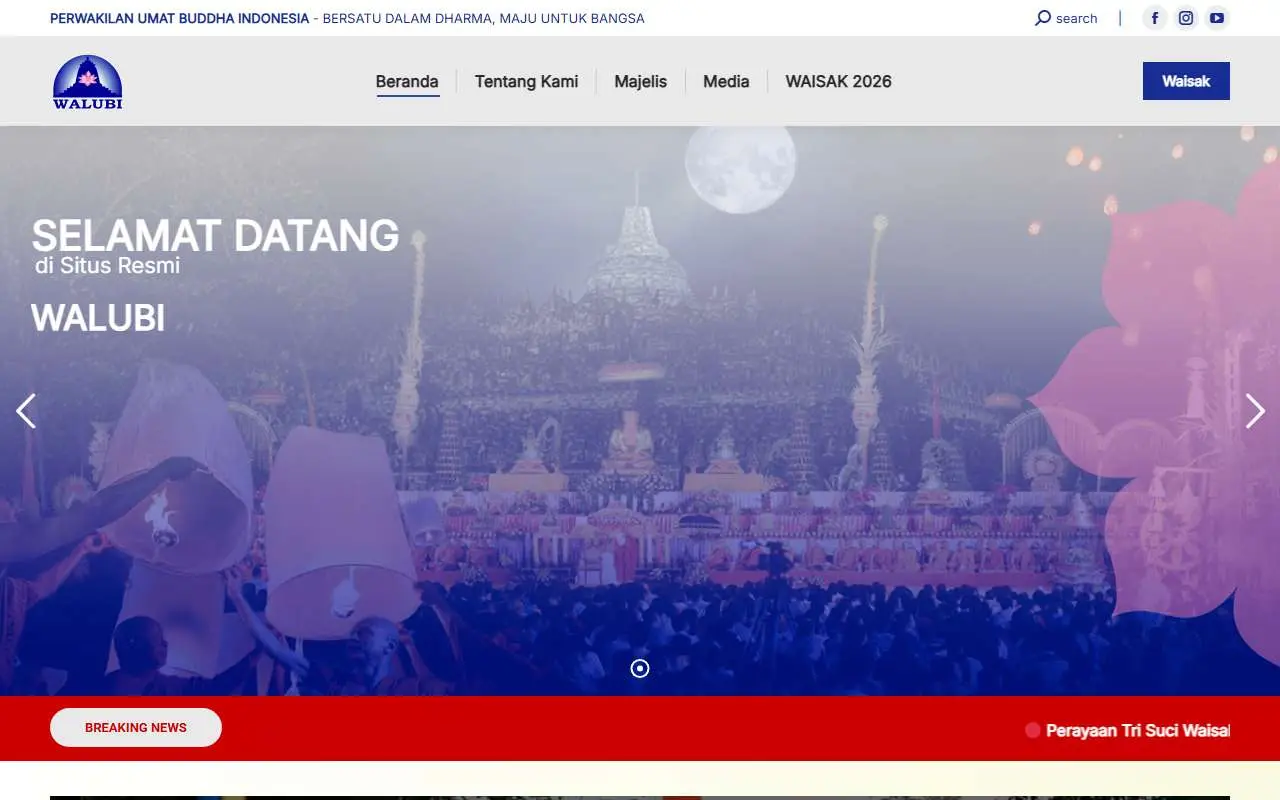This screenshot has height=800, width=1280.
Task: Click the search magnifier link
Action: 1066,18
